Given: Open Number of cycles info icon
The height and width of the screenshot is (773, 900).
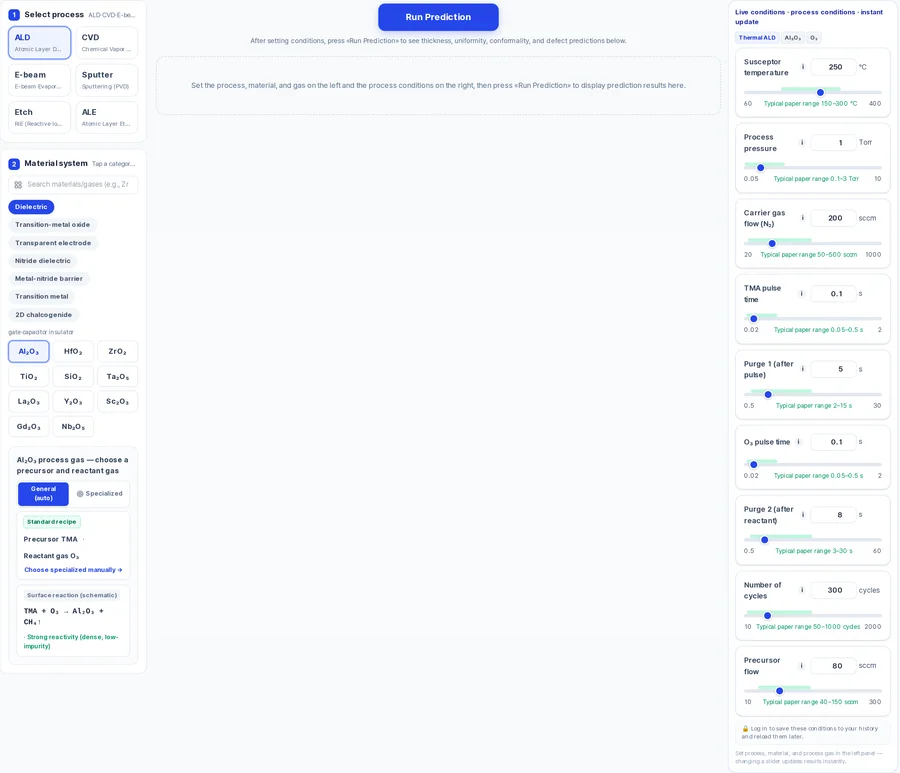Looking at the screenshot, I should (802, 590).
